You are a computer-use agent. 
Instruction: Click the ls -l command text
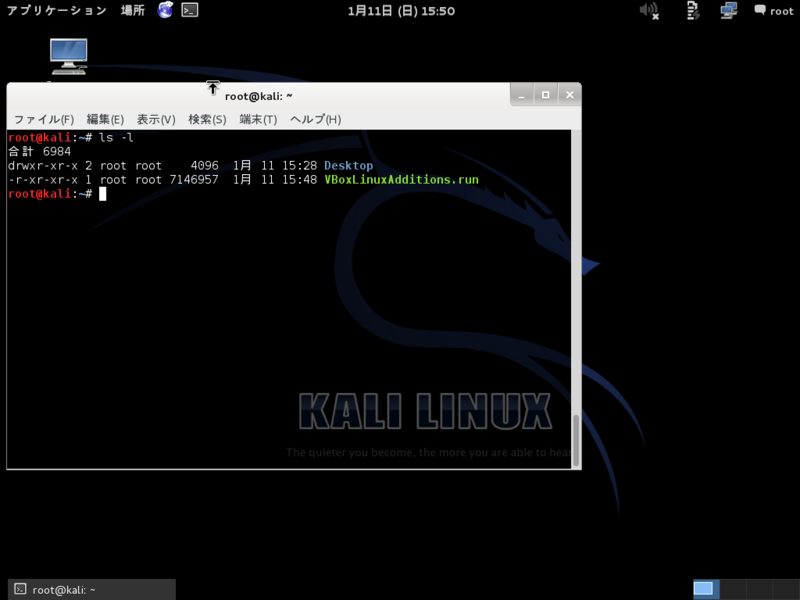pyautogui.click(x=116, y=137)
